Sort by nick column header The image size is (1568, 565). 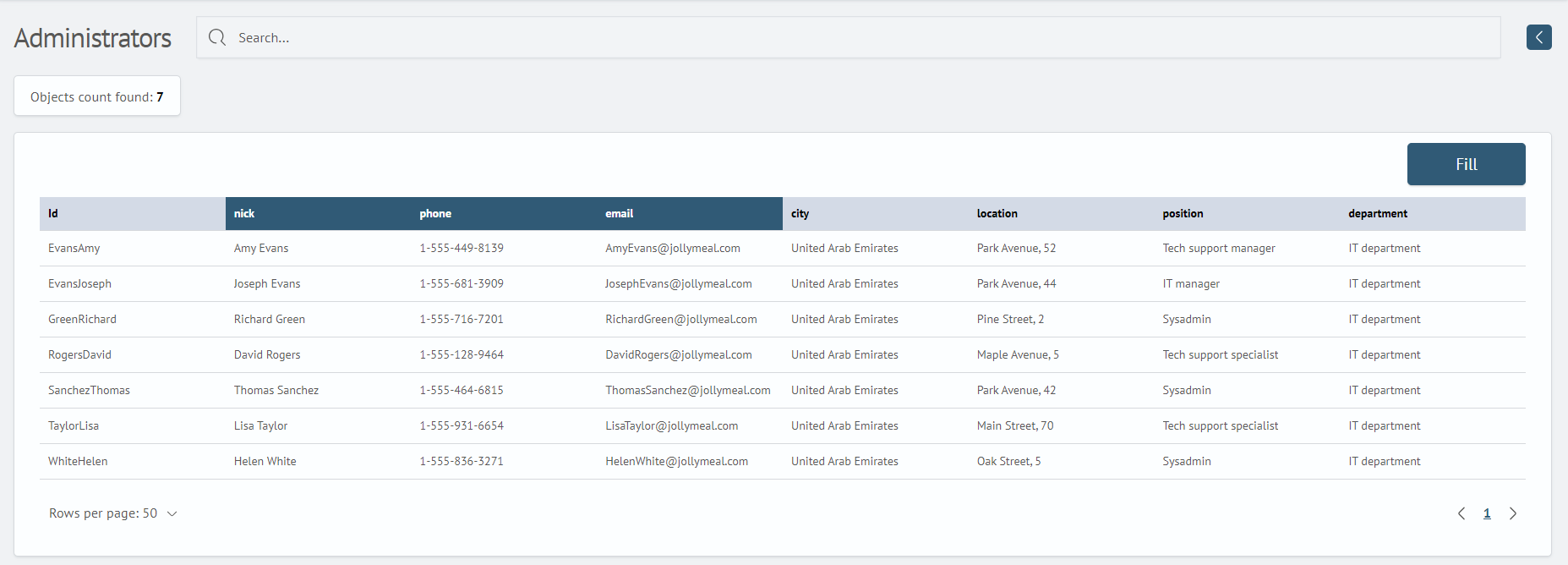tap(319, 213)
